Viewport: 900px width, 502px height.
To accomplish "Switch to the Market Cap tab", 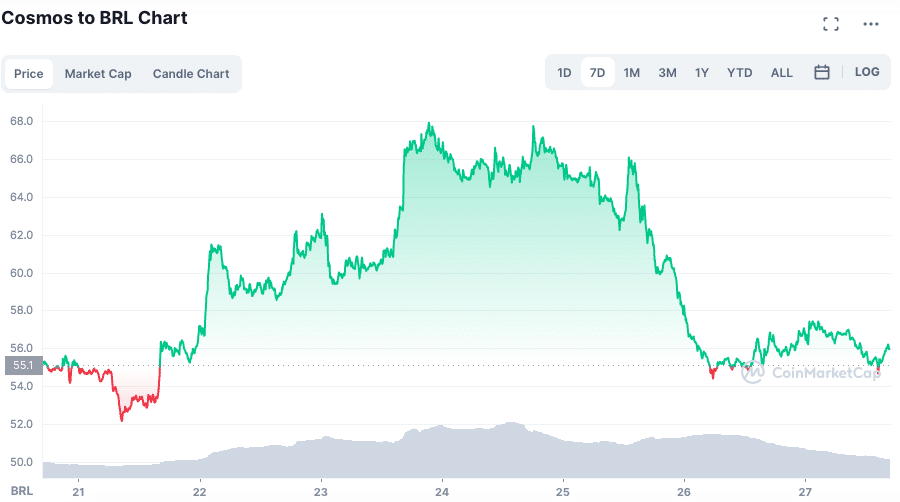I will [x=98, y=74].
